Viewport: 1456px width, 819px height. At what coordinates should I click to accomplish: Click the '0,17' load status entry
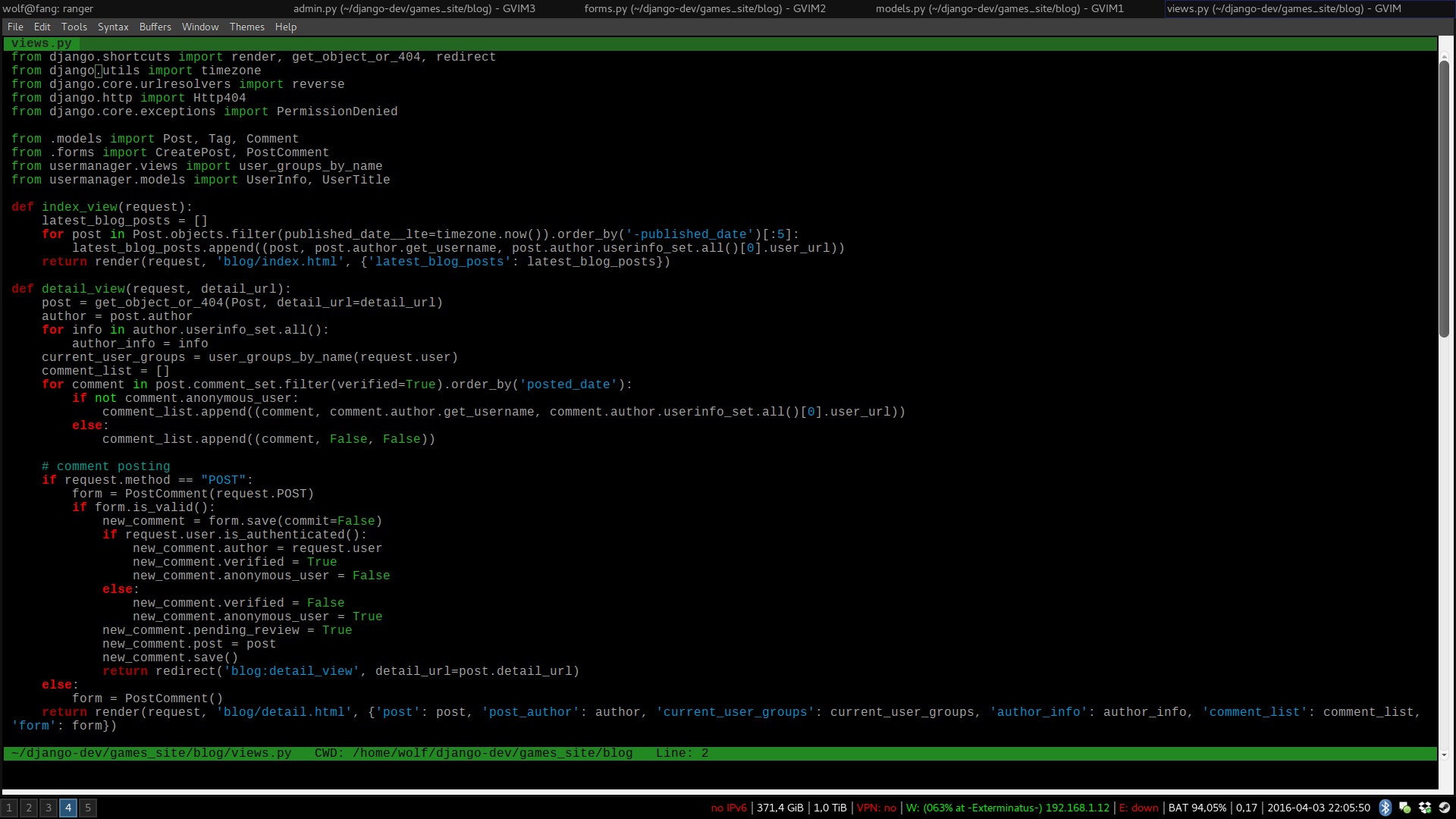1247,808
